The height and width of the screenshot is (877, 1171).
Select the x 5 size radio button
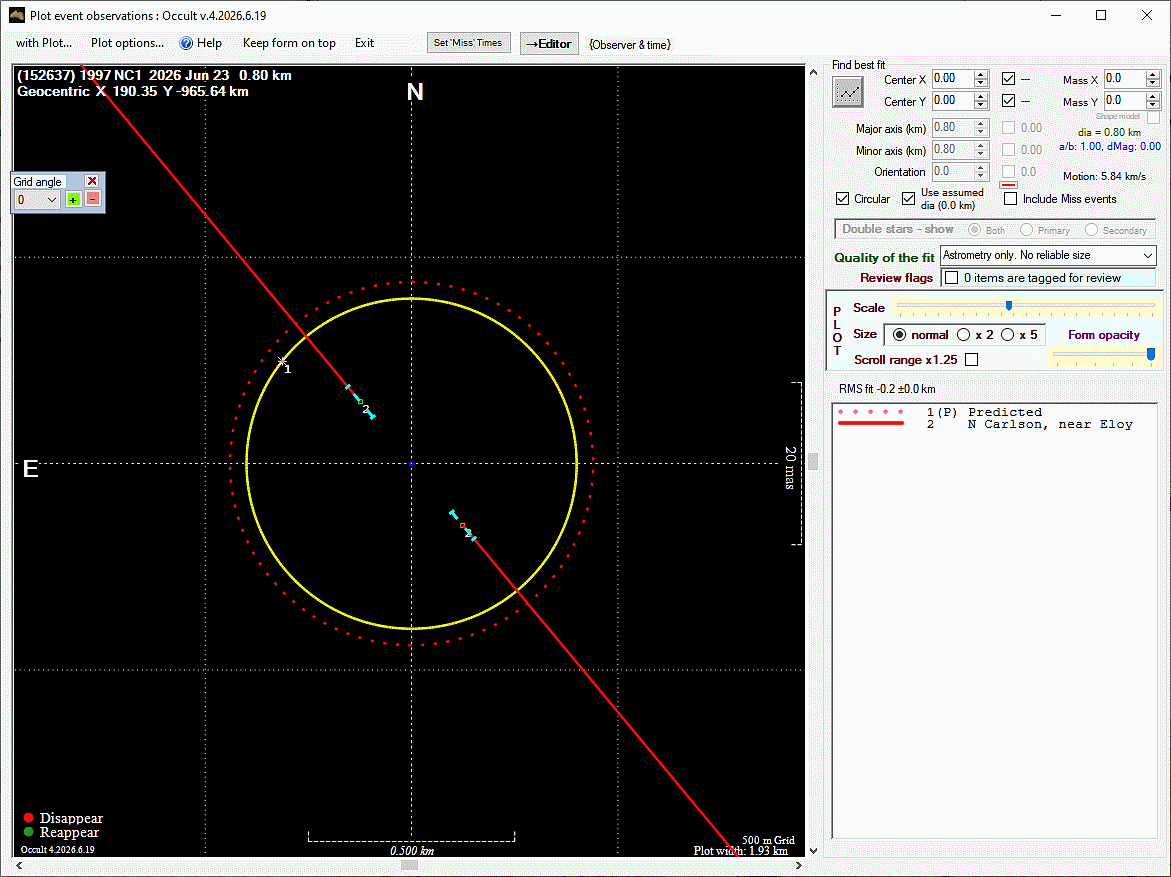coord(1007,335)
